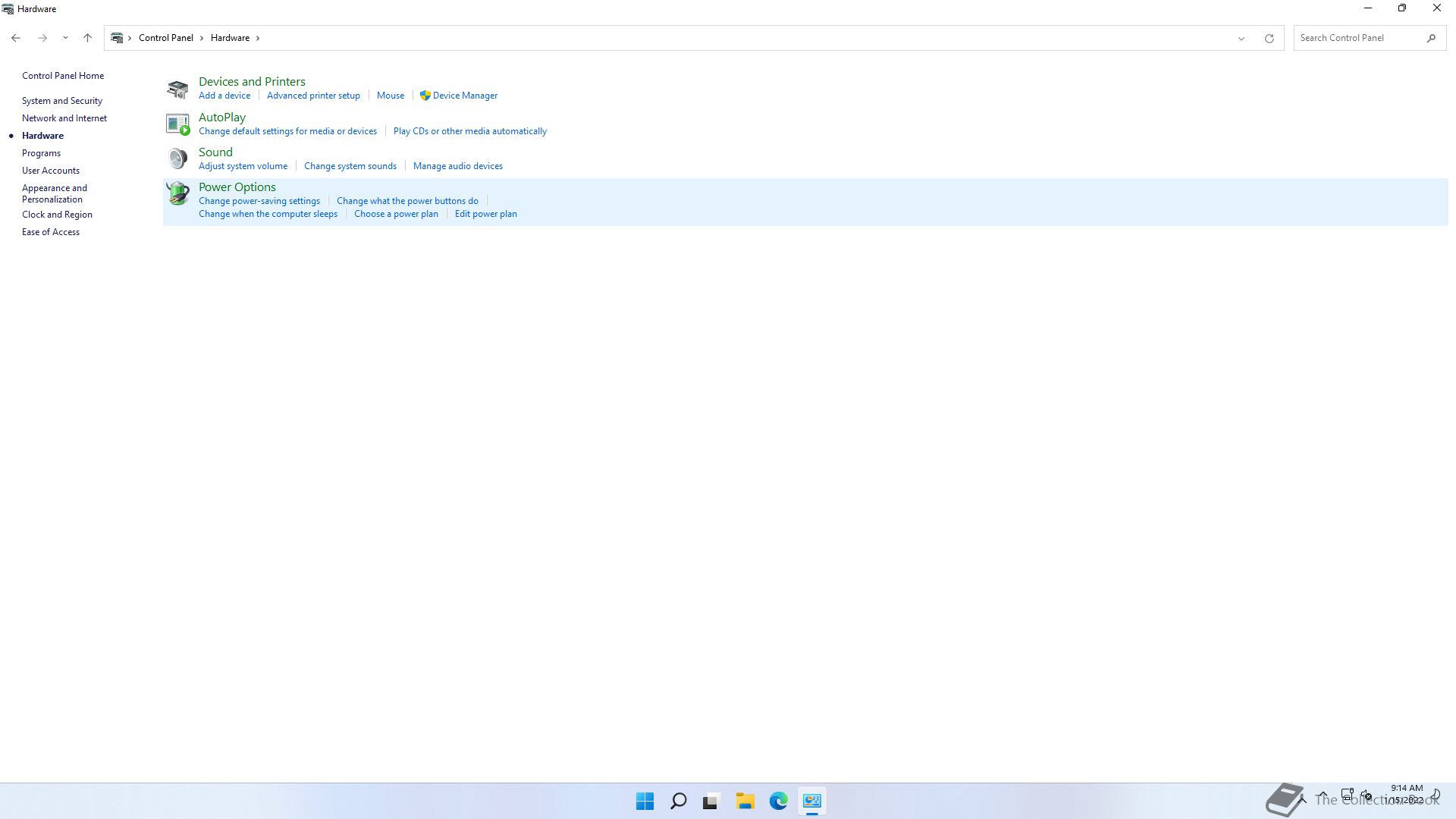Viewport: 1456px width, 819px height.
Task: Launch Microsoft Edge from the taskbar
Action: point(778,801)
